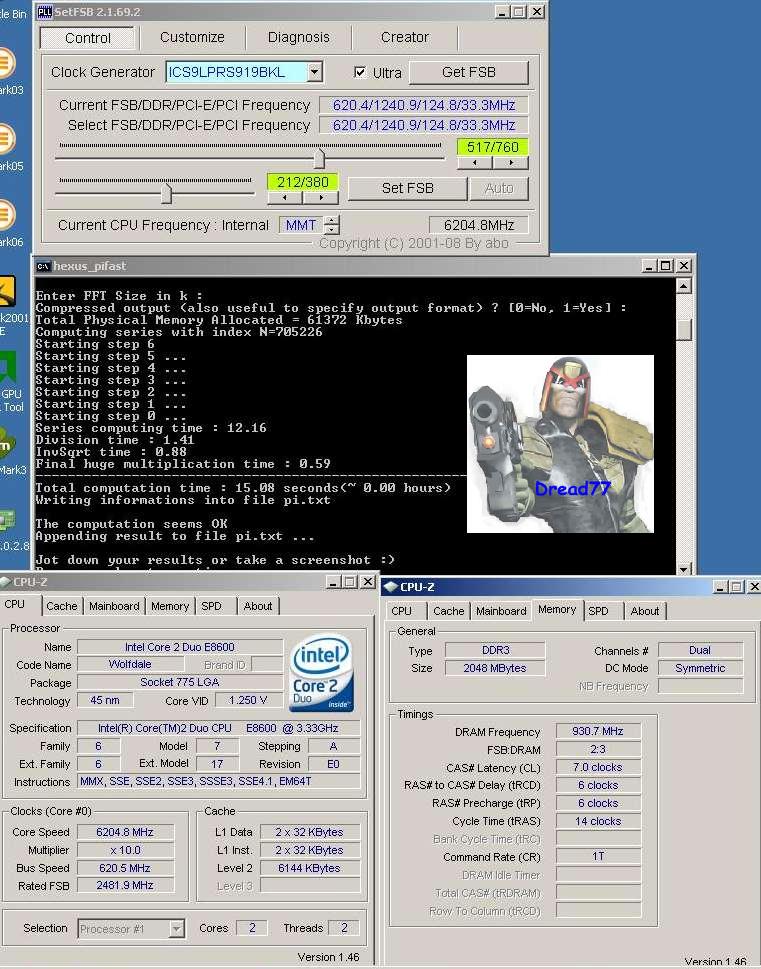Screen dimensions: 761x969
Task: Click the Dread77 avatar image
Action: click(x=560, y=444)
